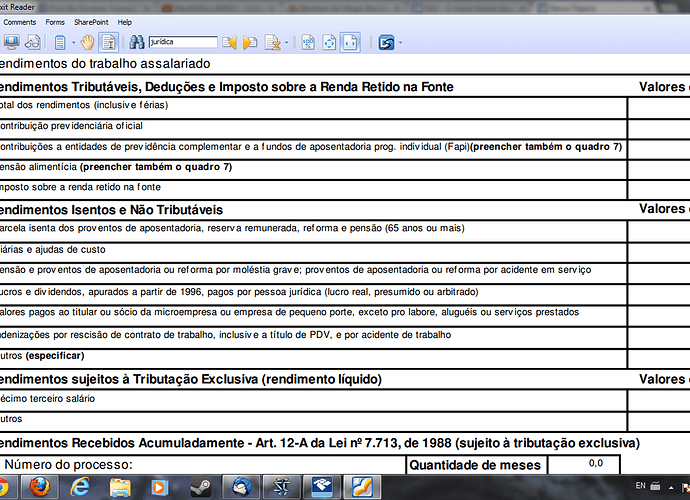
Task: Go to the next search result
Action: (250, 43)
